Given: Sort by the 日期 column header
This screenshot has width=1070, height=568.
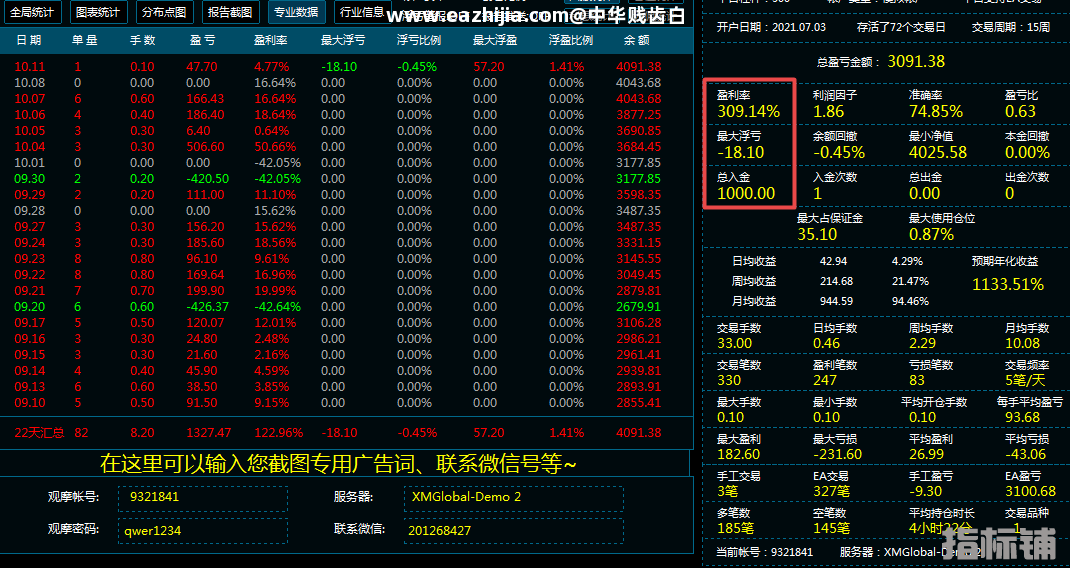Looking at the screenshot, I should coord(29,41).
